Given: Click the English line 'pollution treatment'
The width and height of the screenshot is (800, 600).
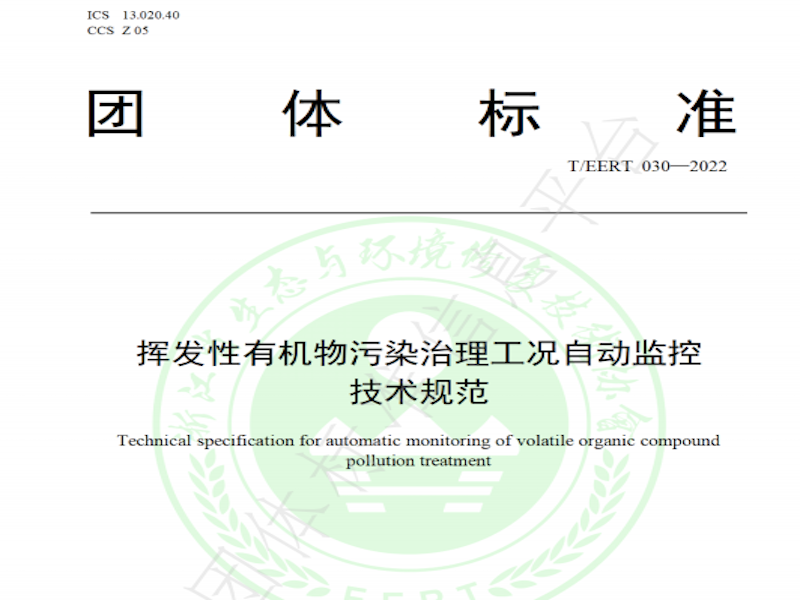Looking at the screenshot, I should coord(418,461).
